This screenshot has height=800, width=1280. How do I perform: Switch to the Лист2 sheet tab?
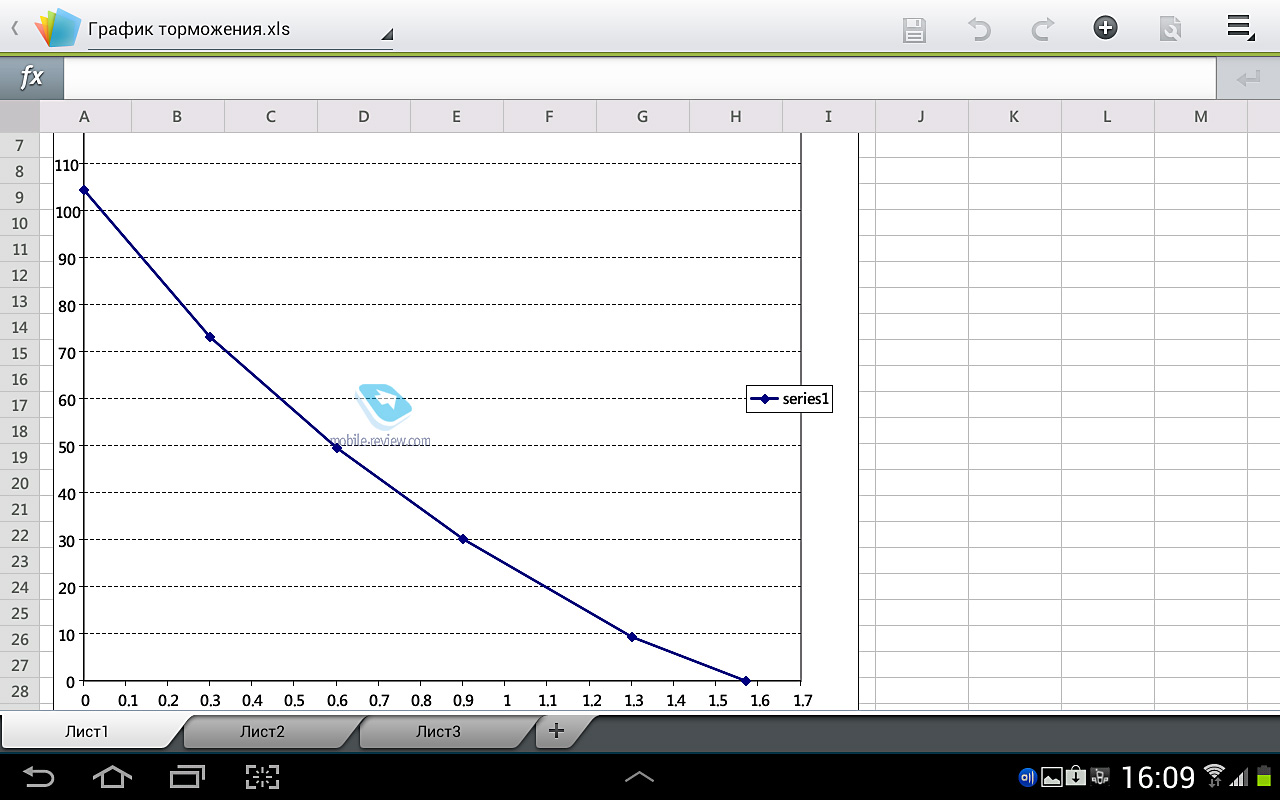tap(262, 732)
